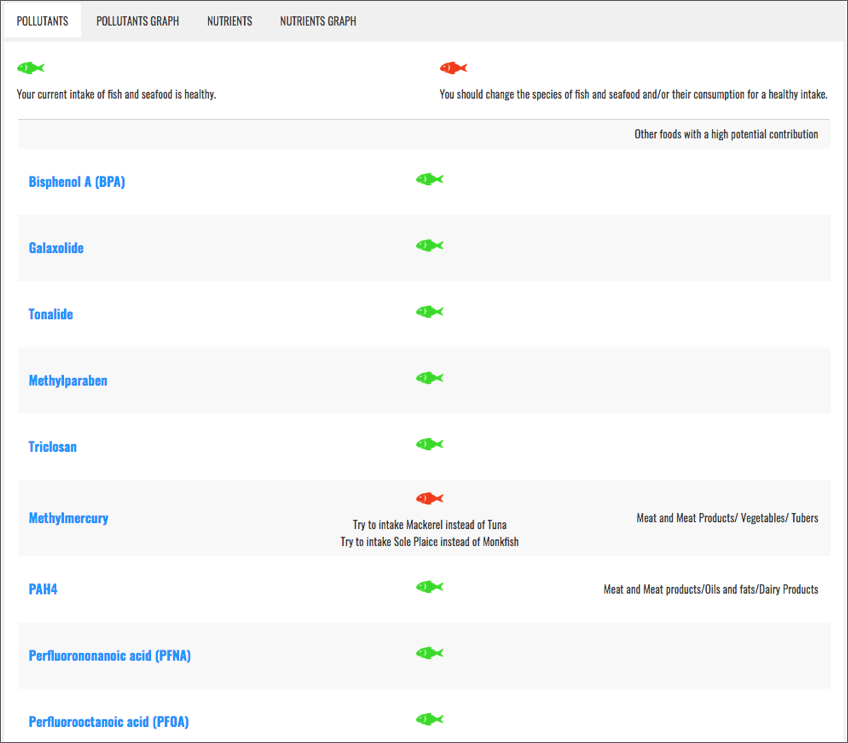Click the green fish icon in Tonalide row
The image size is (848, 743).
429,312
